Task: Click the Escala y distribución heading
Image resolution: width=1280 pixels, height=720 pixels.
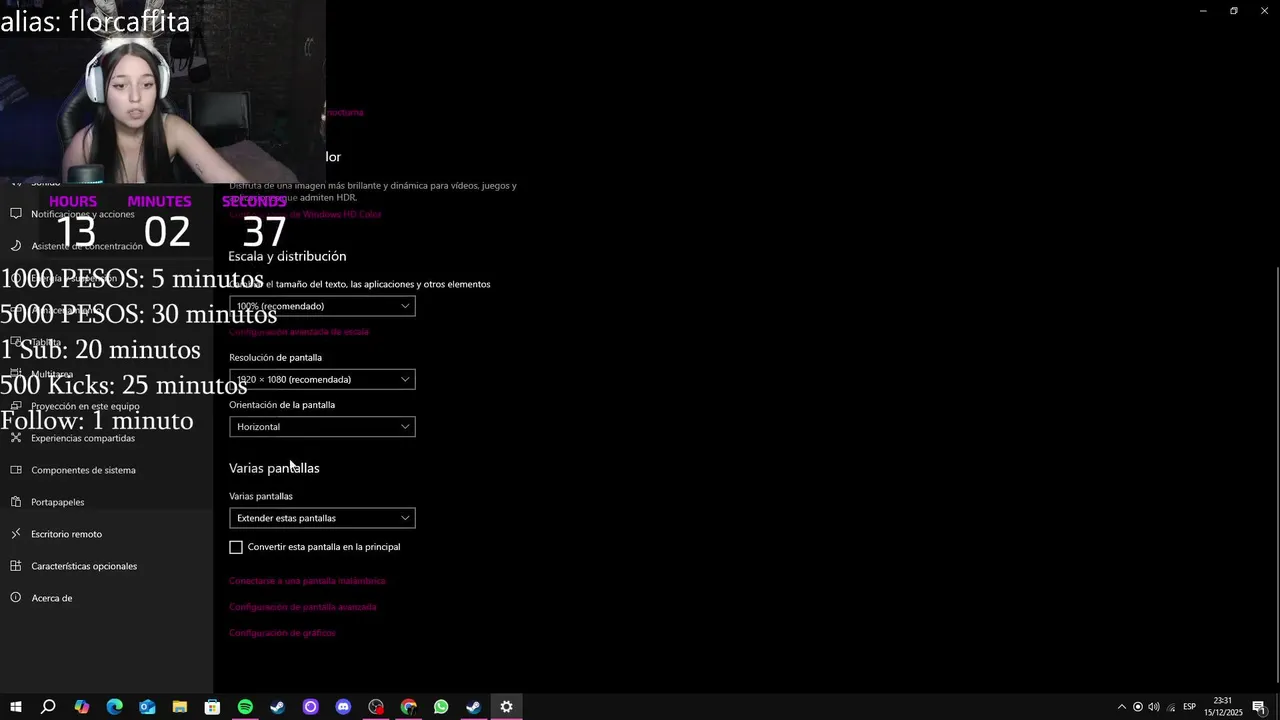Action: [287, 256]
